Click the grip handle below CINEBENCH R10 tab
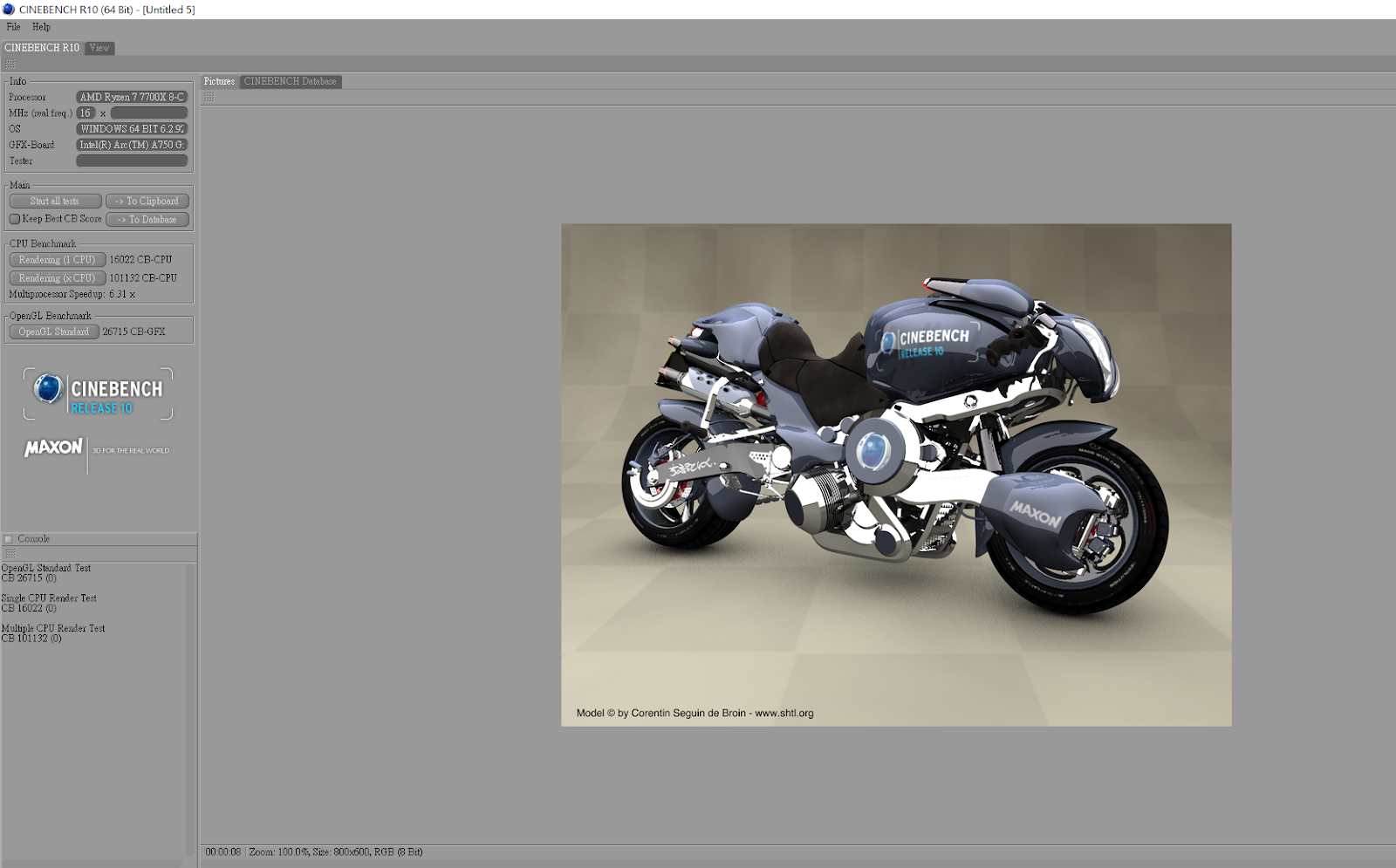The height and width of the screenshot is (868, 1396). coord(10,64)
